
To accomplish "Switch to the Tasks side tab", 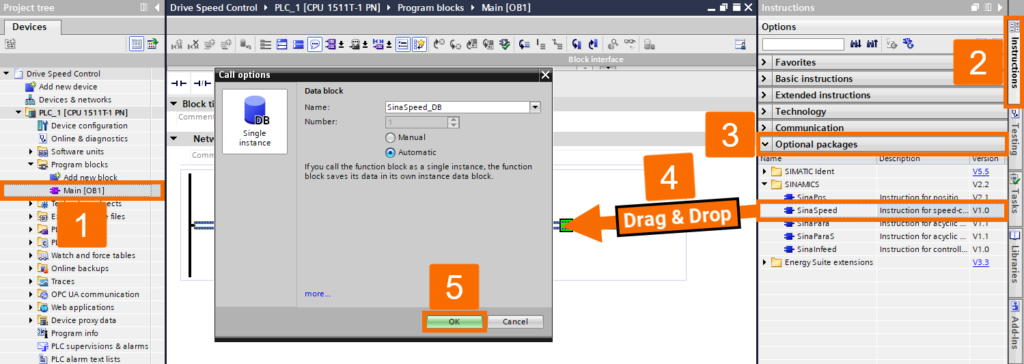I will pyautogui.click(x=1015, y=192).
